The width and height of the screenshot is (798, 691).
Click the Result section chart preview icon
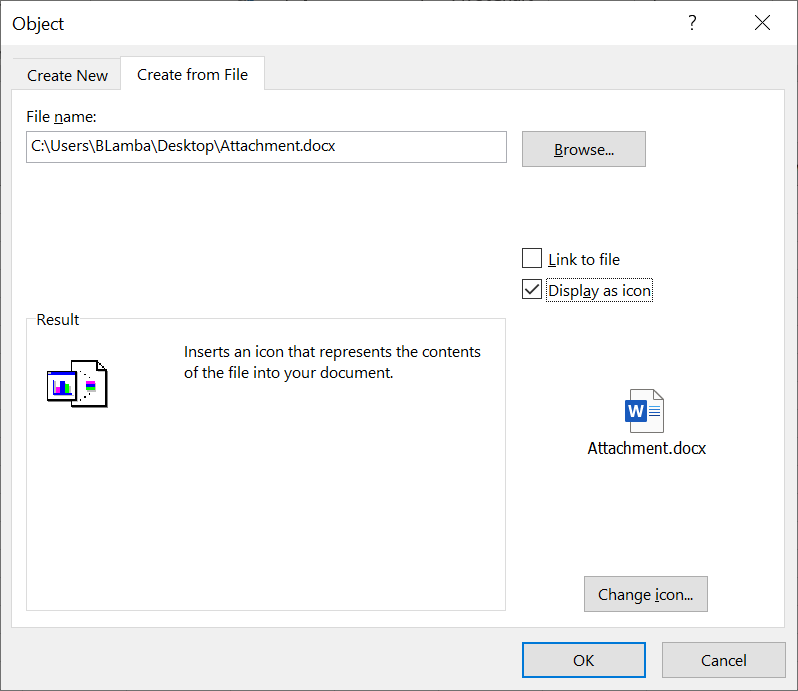[x=77, y=383]
